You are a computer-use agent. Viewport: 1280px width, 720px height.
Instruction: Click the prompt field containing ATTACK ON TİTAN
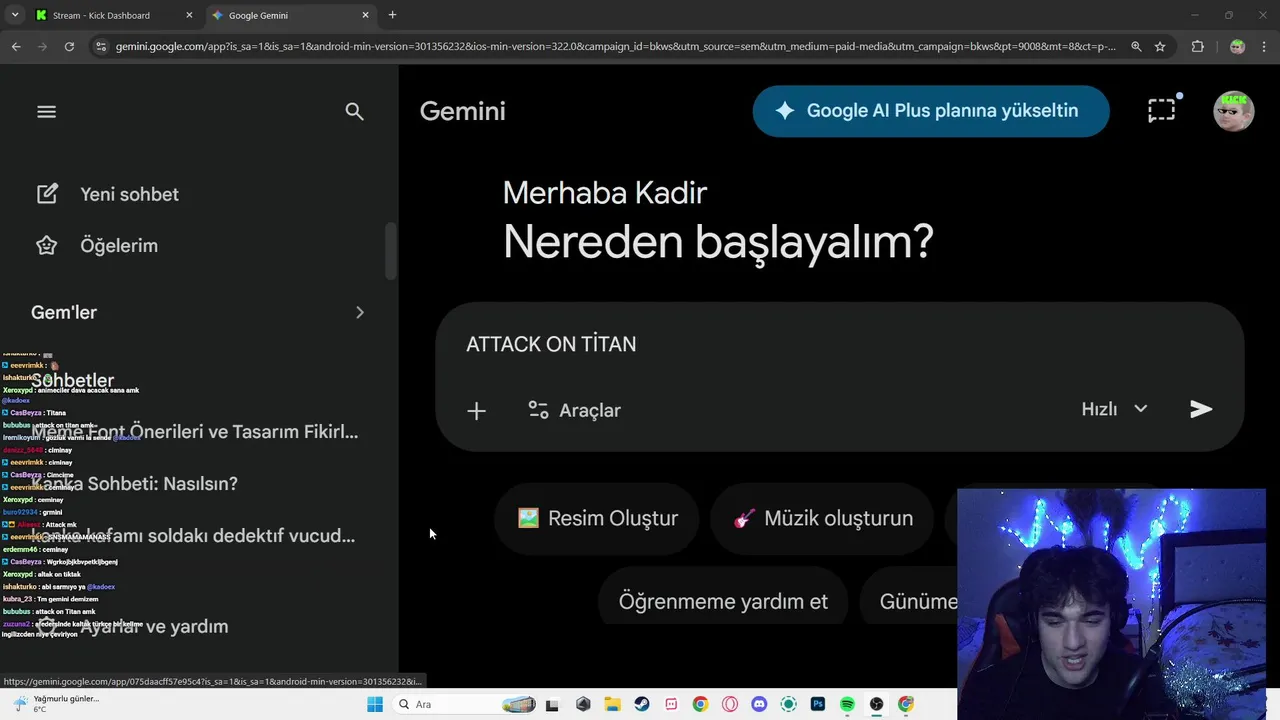click(x=839, y=344)
